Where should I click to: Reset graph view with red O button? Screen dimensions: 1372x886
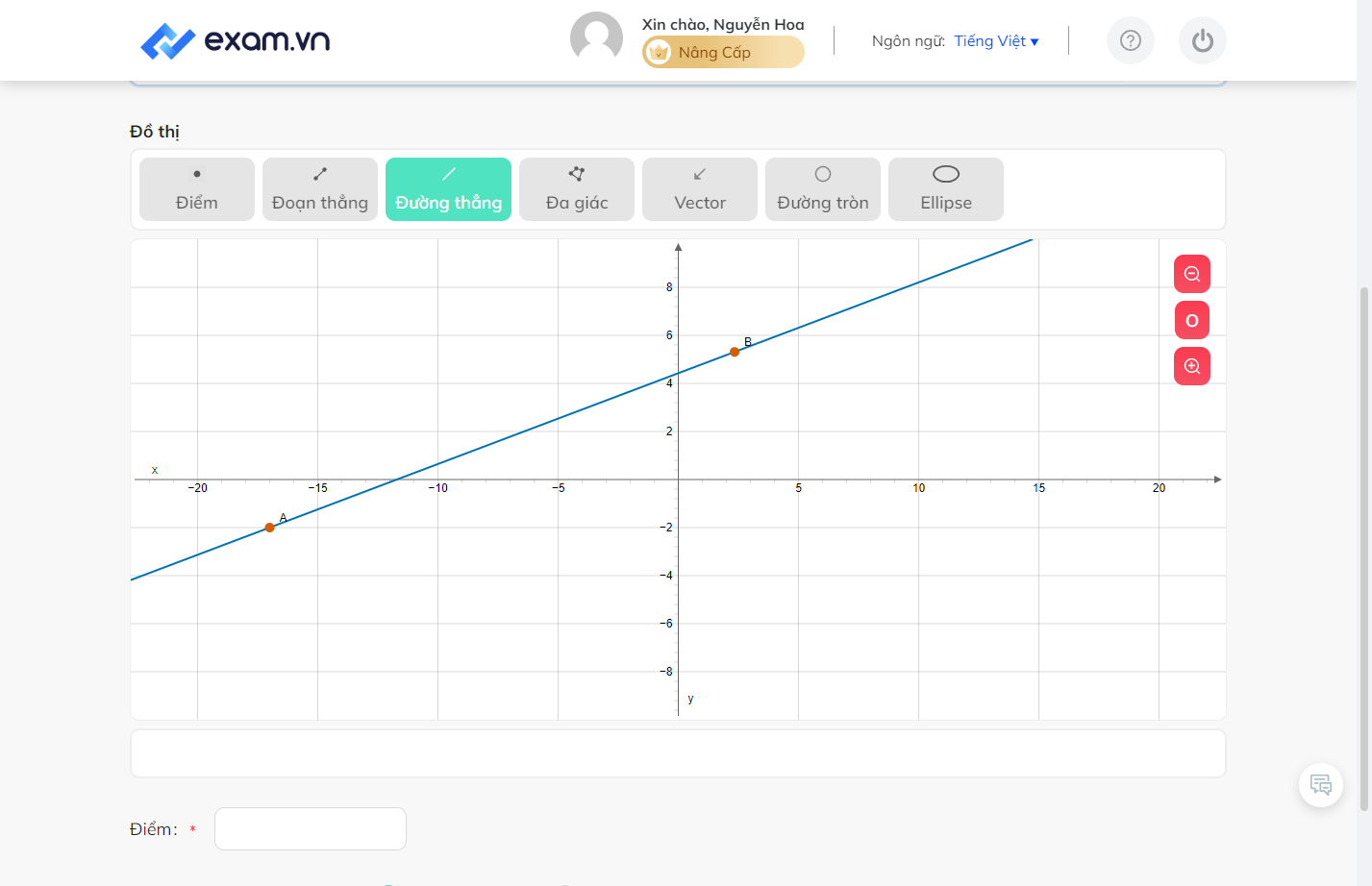pyautogui.click(x=1192, y=320)
